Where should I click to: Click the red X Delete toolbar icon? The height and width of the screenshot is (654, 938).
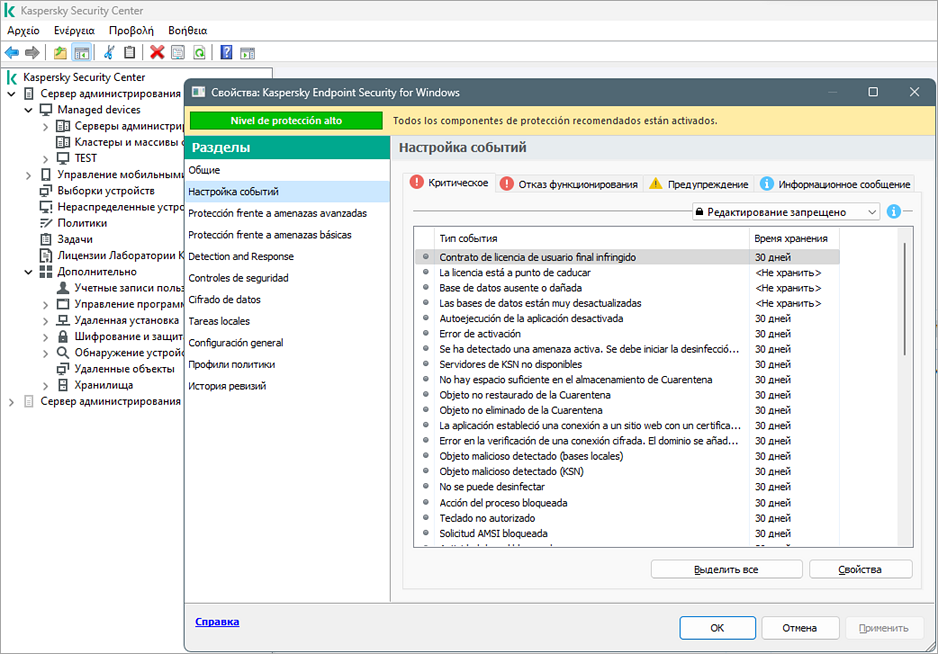point(157,53)
